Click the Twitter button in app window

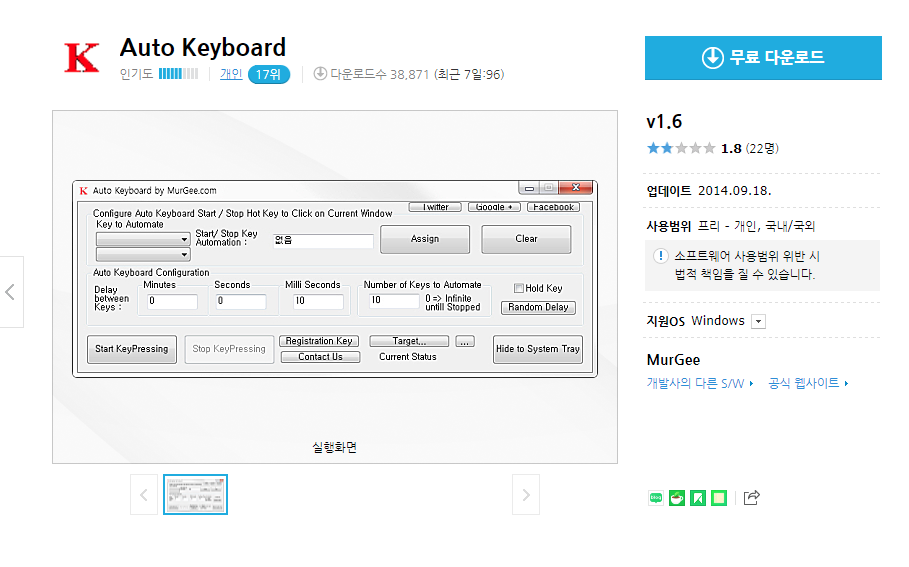[x=435, y=207]
